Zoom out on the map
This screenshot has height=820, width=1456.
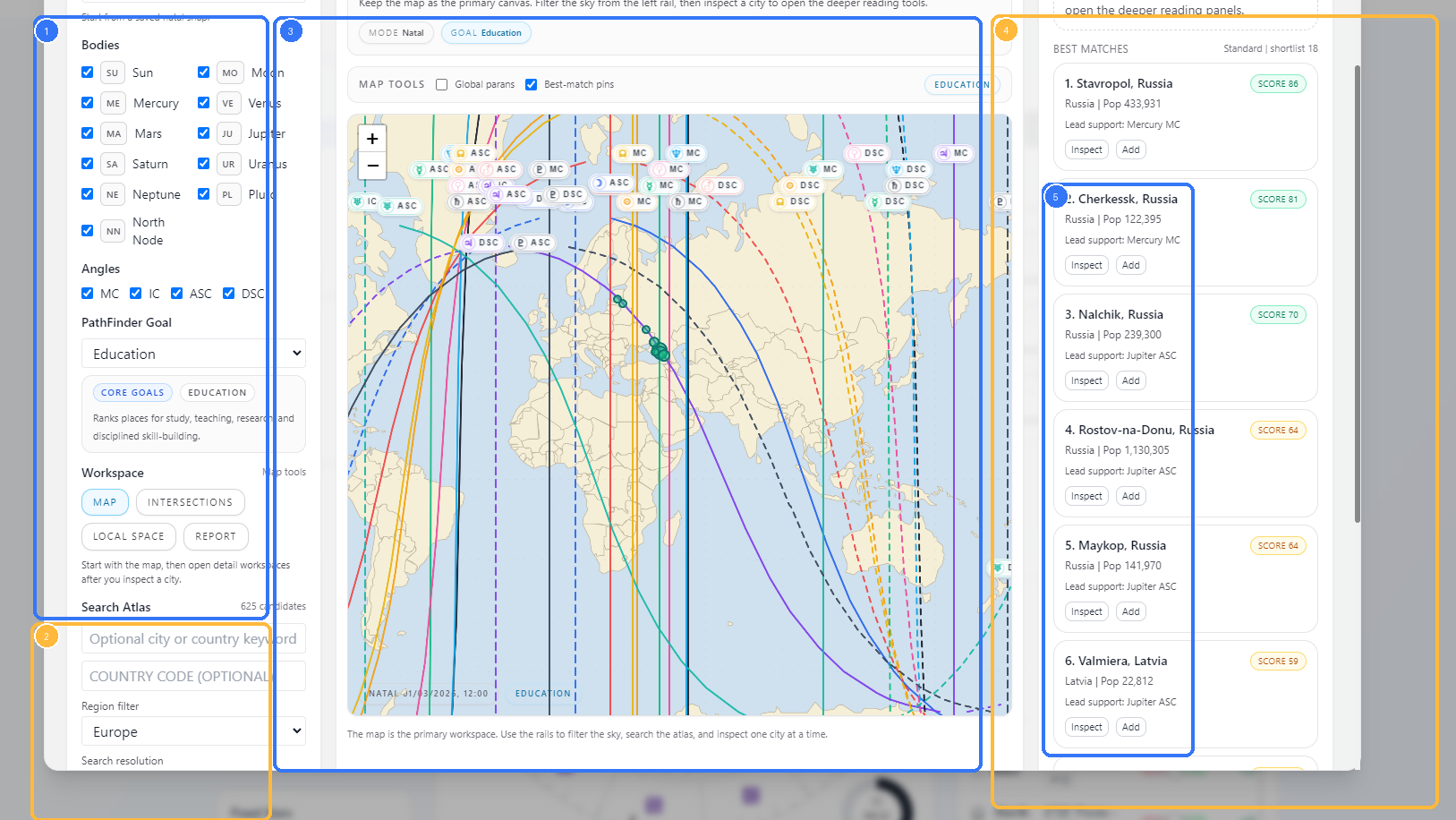pos(372,166)
